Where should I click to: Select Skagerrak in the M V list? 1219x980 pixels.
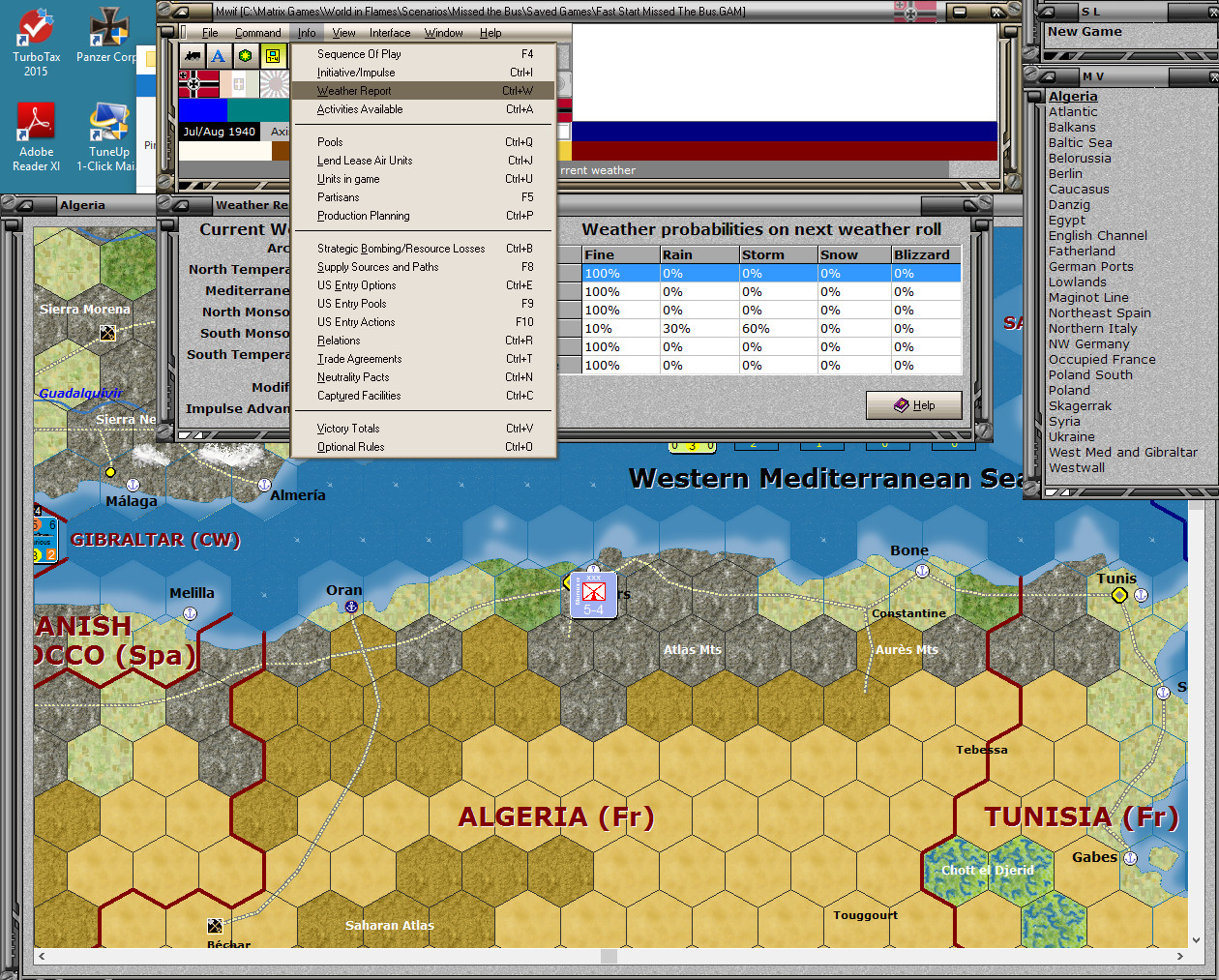(1080, 406)
